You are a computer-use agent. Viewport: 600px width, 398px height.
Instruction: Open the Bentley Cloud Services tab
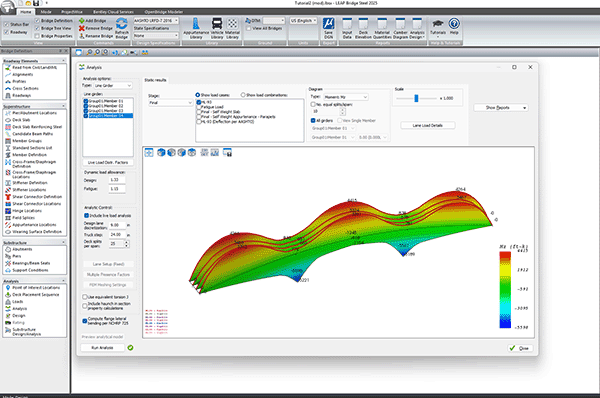[x=113, y=12]
